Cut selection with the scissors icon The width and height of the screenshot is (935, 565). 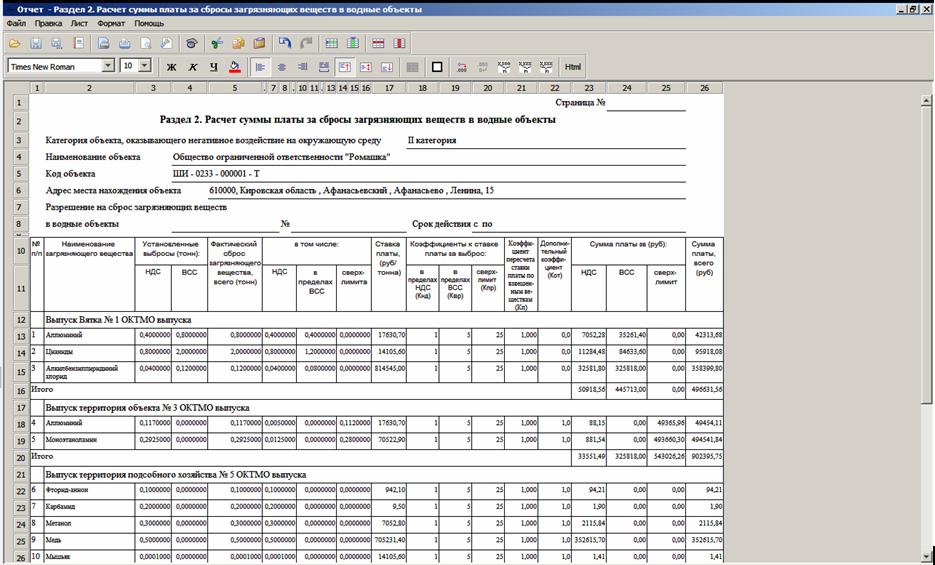pyautogui.click(x=215, y=44)
